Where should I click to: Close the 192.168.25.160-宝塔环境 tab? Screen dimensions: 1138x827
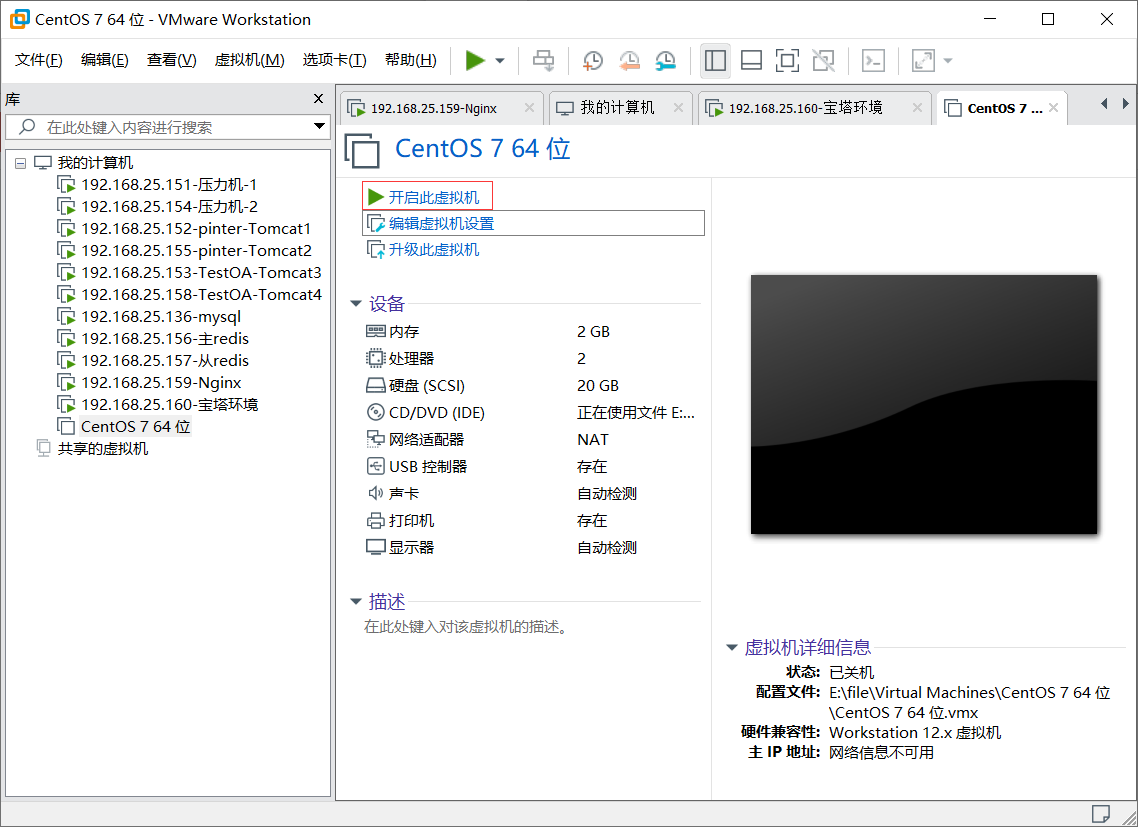click(917, 107)
